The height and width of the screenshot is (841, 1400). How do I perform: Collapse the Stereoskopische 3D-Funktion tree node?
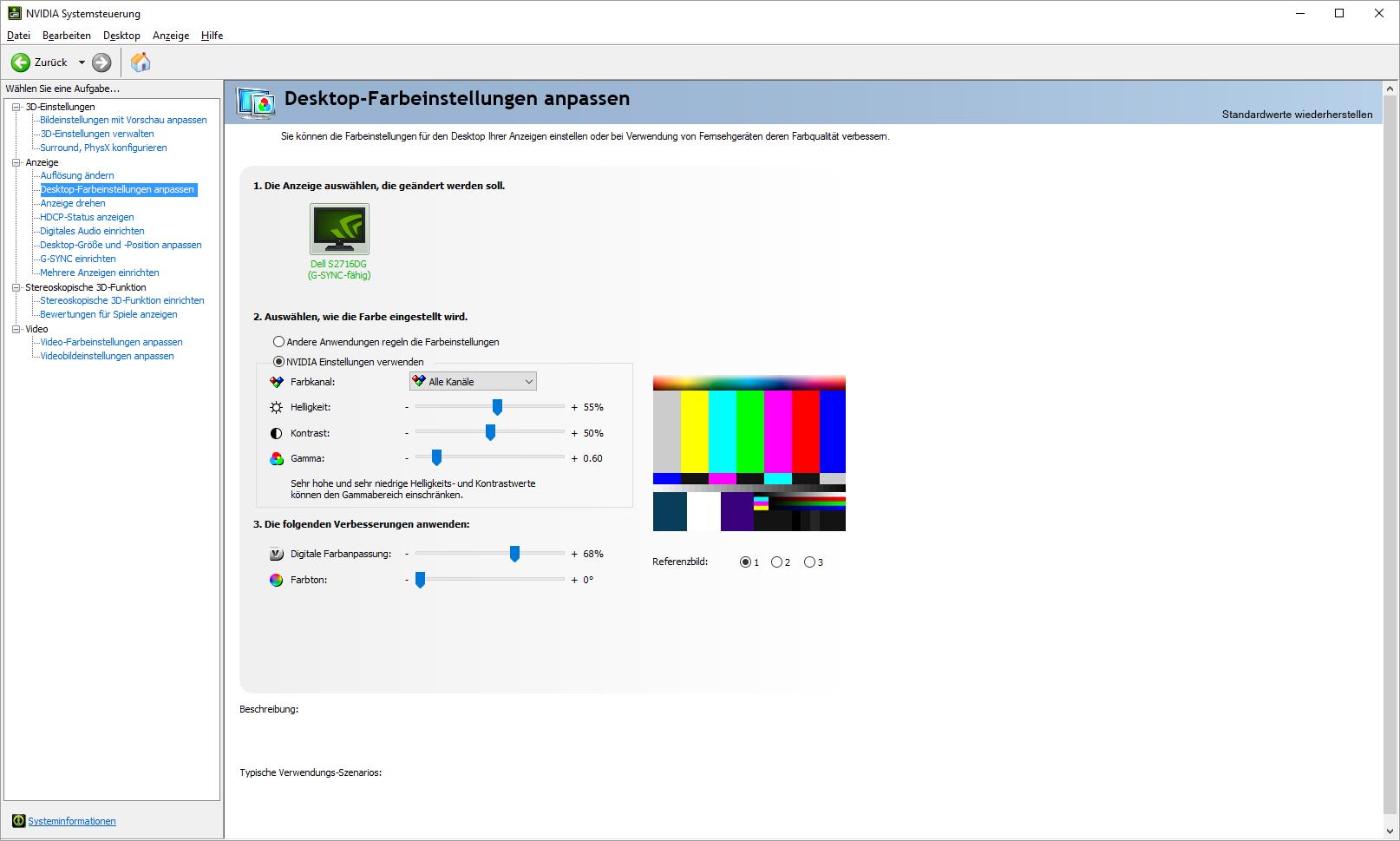[x=16, y=287]
